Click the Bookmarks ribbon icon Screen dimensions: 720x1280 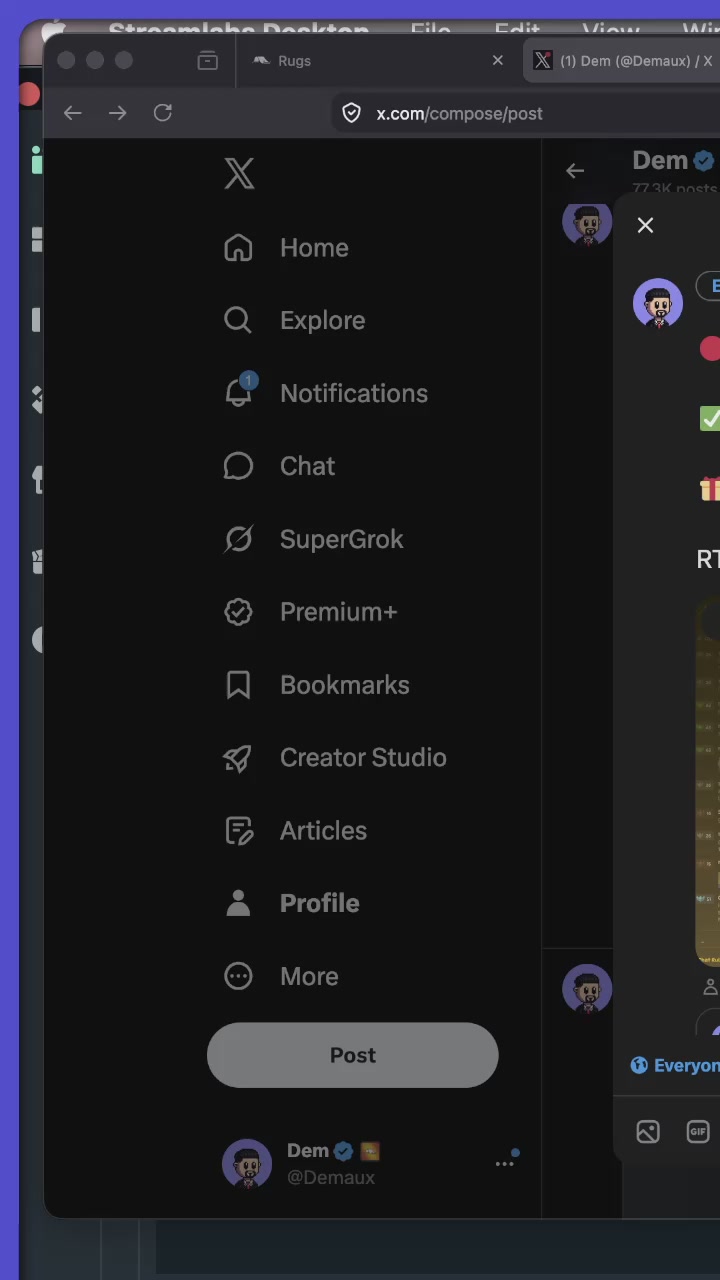click(238, 685)
